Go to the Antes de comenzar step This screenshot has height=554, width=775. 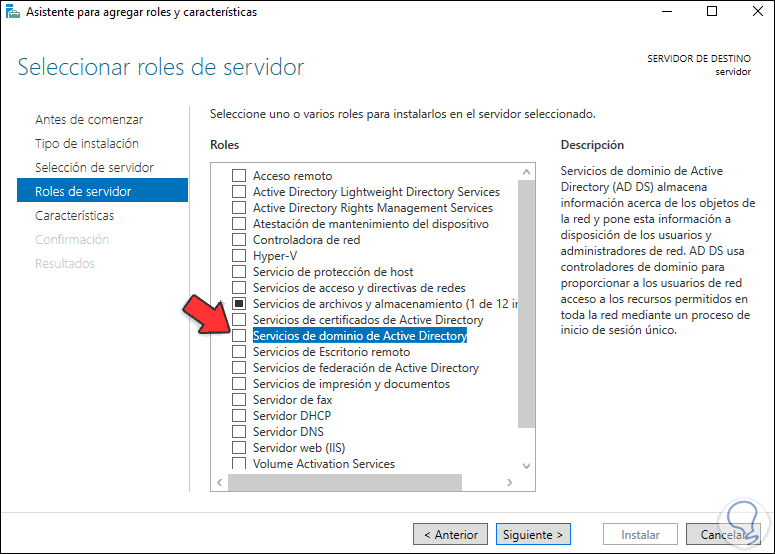(89, 119)
